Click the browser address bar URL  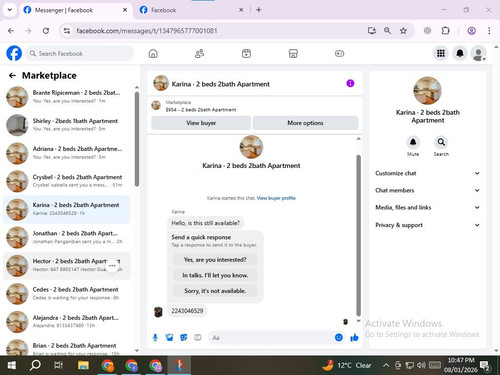[147, 31]
